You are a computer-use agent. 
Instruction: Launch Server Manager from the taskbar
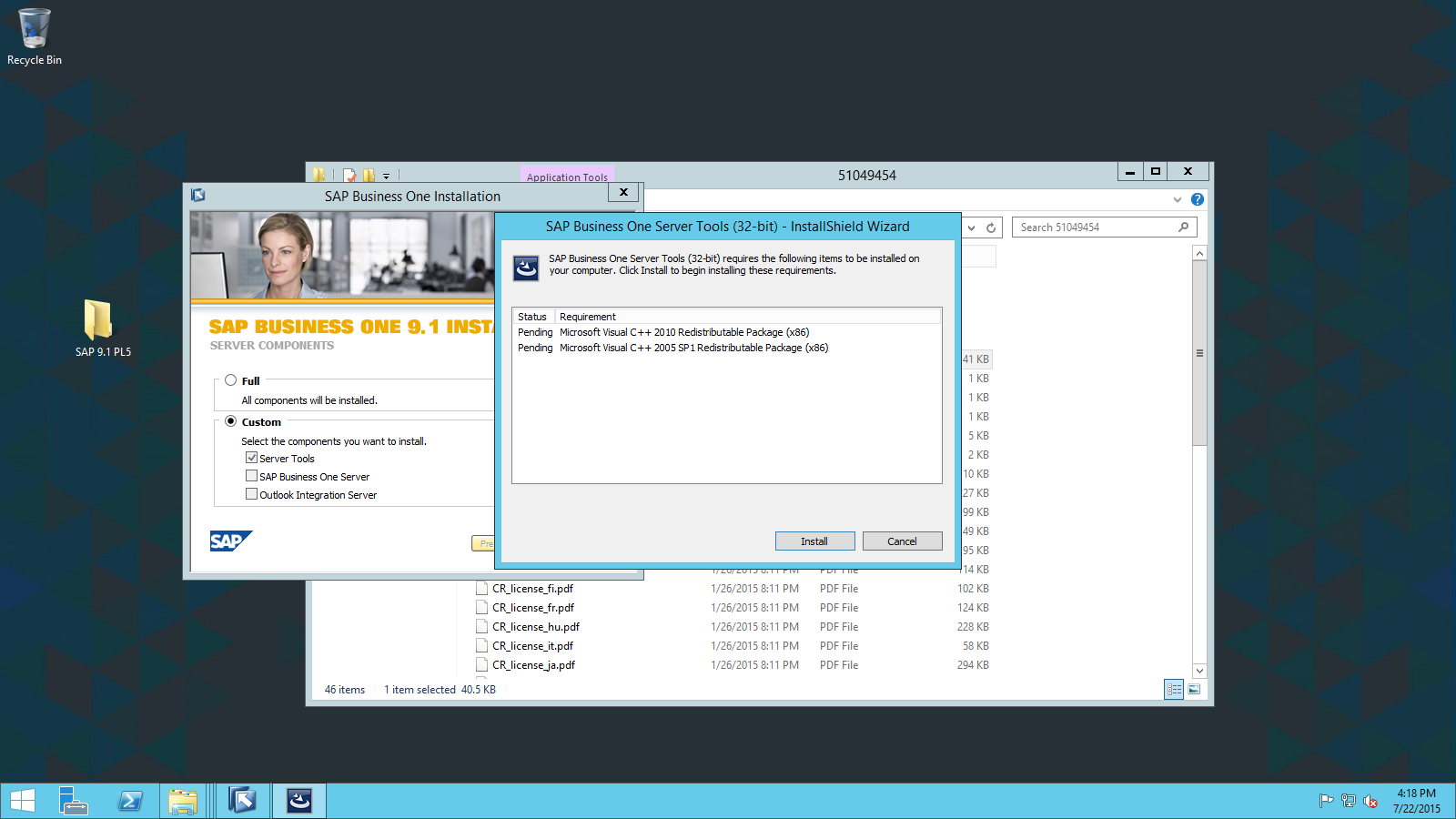tap(73, 801)
